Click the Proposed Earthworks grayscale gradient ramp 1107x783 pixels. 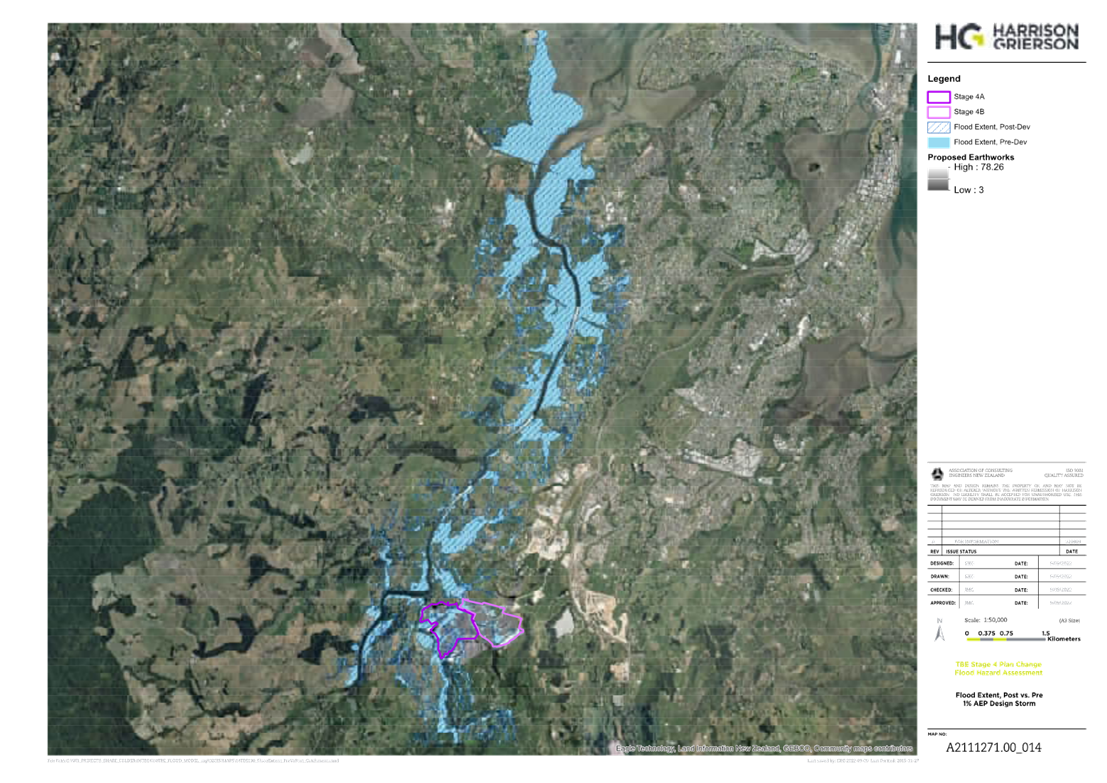938,178
